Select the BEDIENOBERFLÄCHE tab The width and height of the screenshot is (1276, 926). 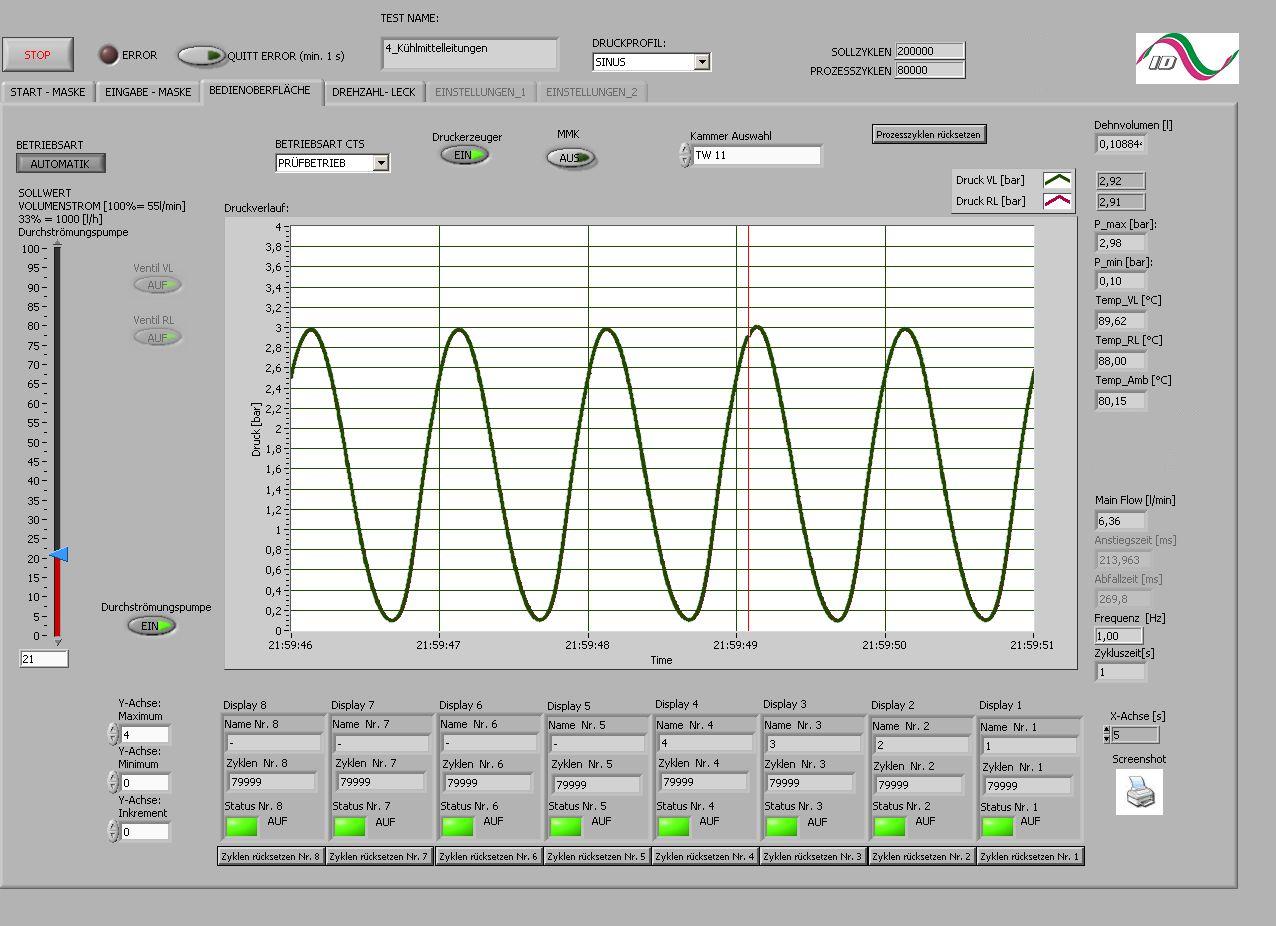pyautogui.click(x=260, y=90)
